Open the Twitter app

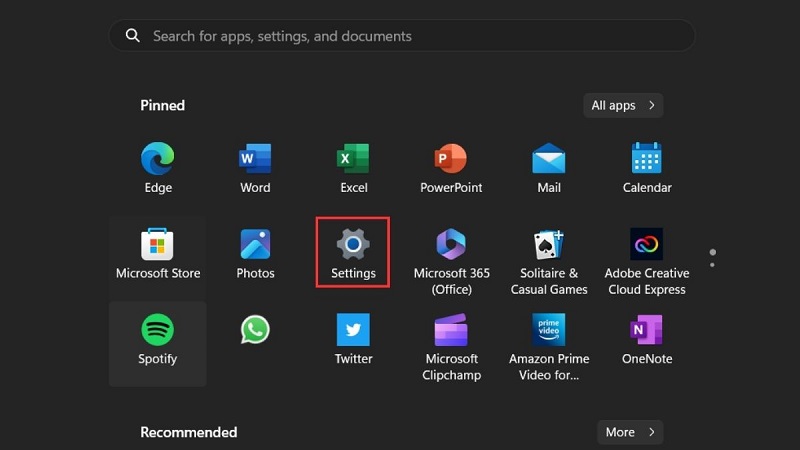pyautogui.click(x=353, y=330)
